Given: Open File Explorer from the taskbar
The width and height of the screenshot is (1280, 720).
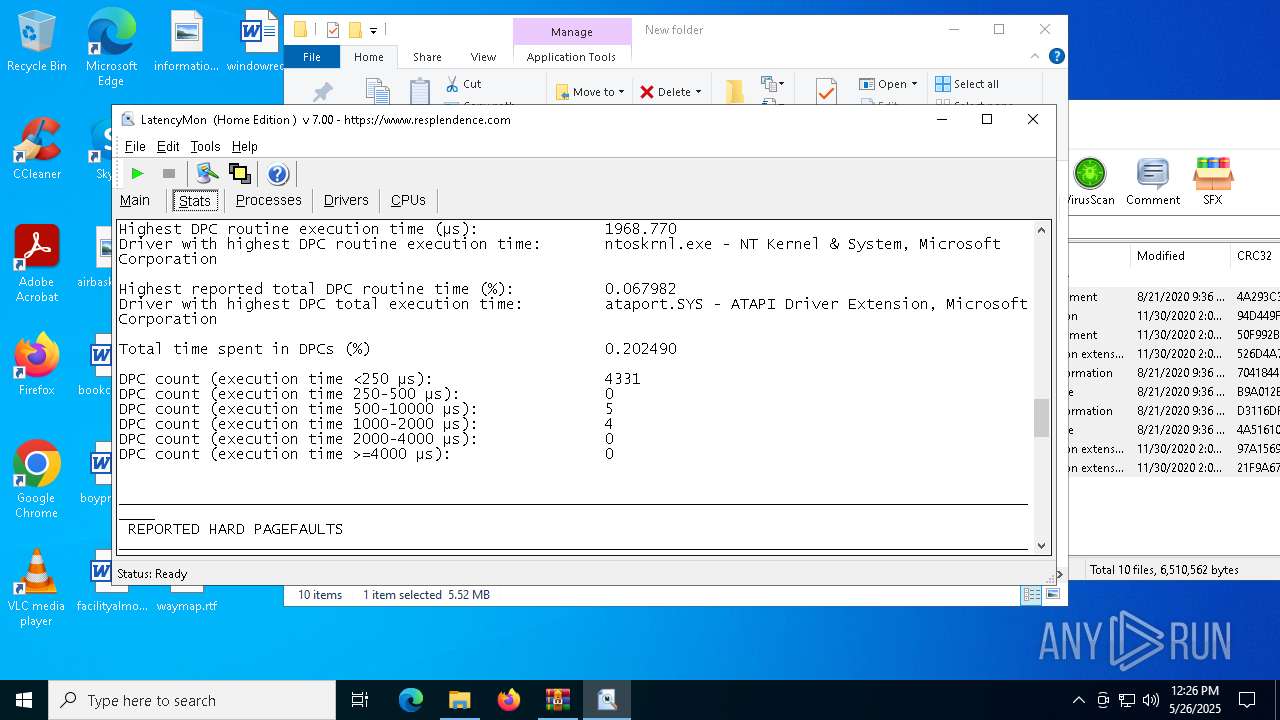Looking at the screenshot, I should (x=459, y=700).
